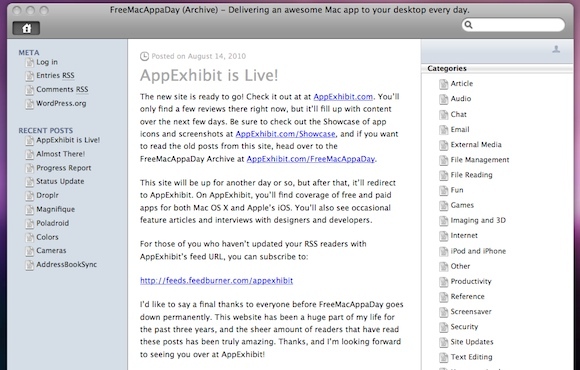
Task: Select the File Reading category
Action: (x=471, y=175)
